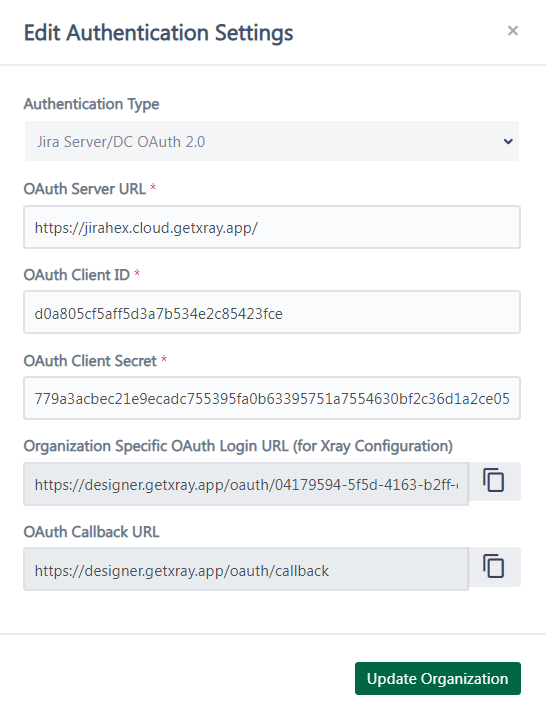Screen dimensions: 546x718
Task: Click the OAuth Callback URL label
Action: (x=92, y=532)
